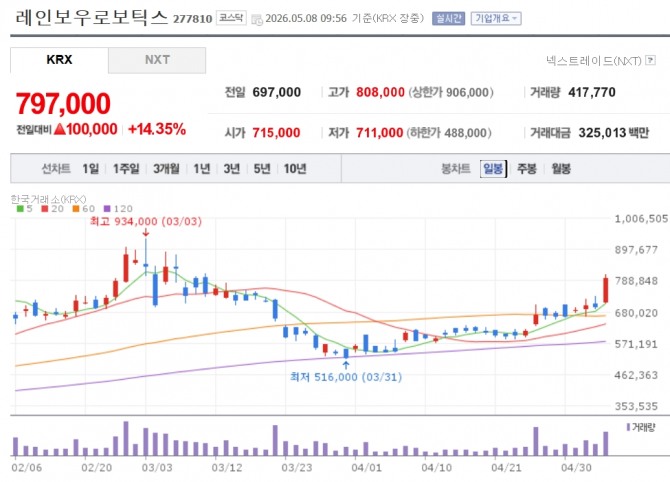This screenshot has height=482, width=670.
Task: Click the 실시간 real-time button
Action: click(x=448, y=18)
